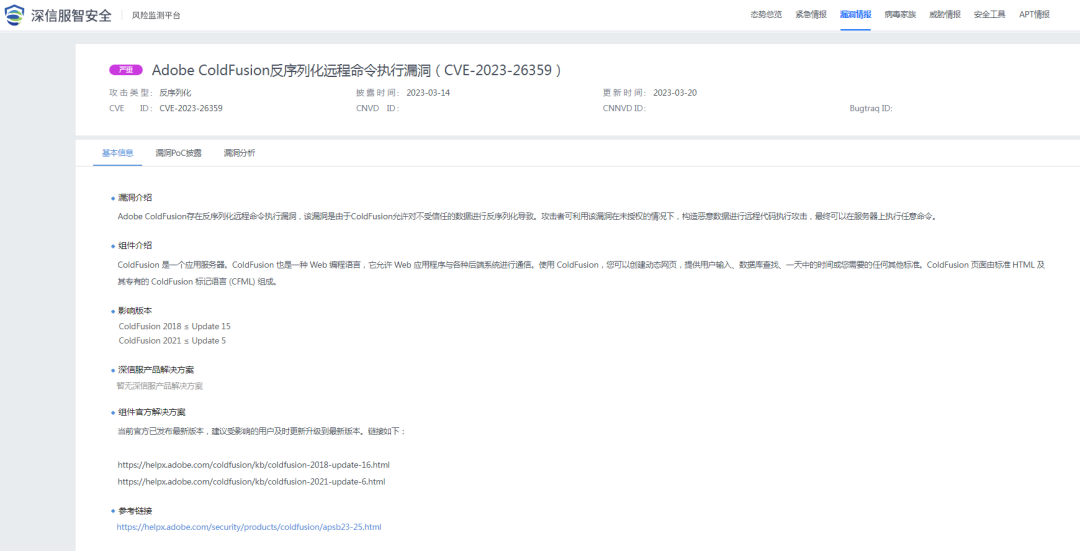Click the coldfusion-2021-update-6 URL
The image size is (1080, 551).
(x=251, y=481)
